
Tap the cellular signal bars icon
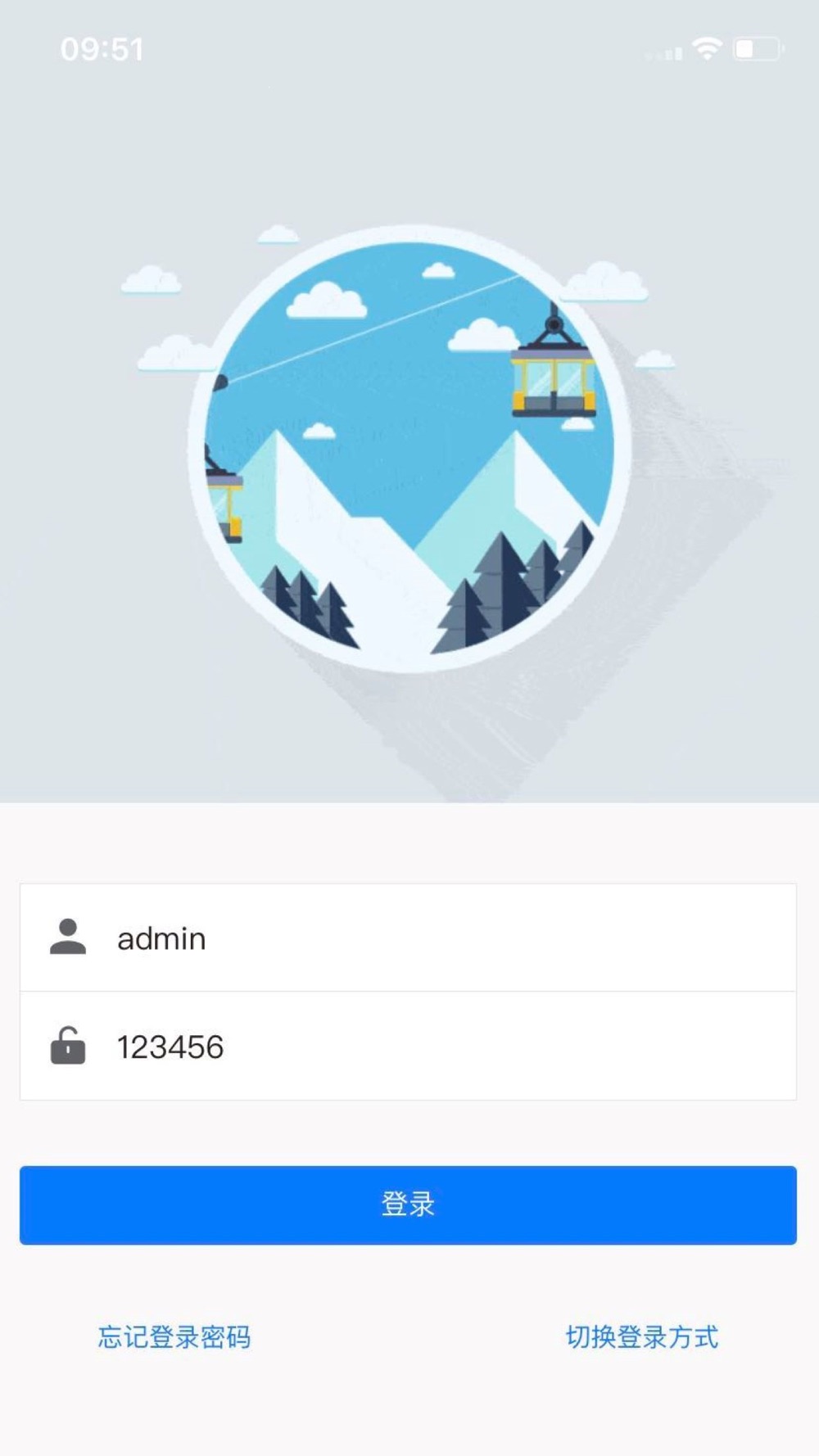[664, 53]
